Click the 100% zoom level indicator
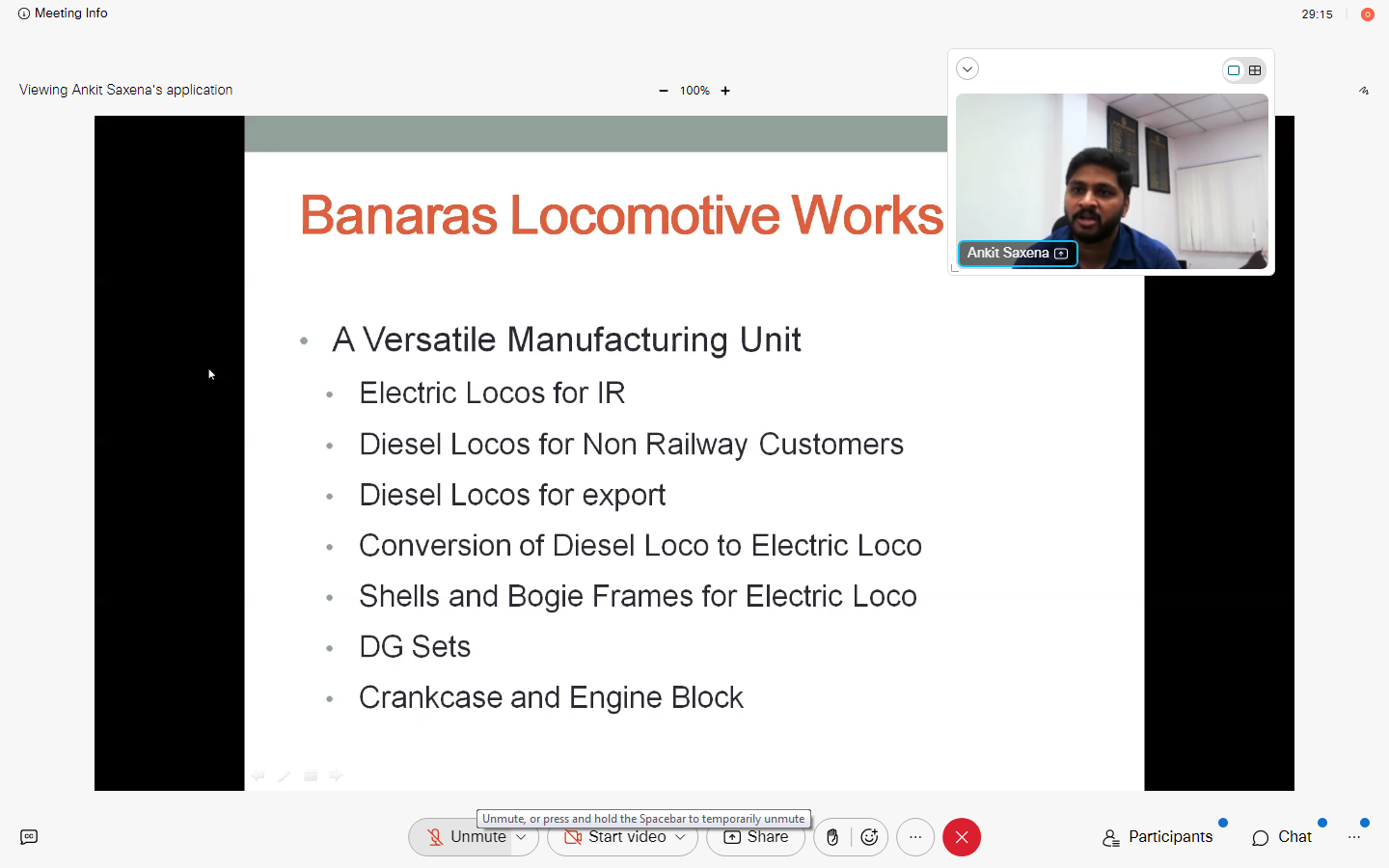Screen dimensions: 1389x868 point(694,91)
